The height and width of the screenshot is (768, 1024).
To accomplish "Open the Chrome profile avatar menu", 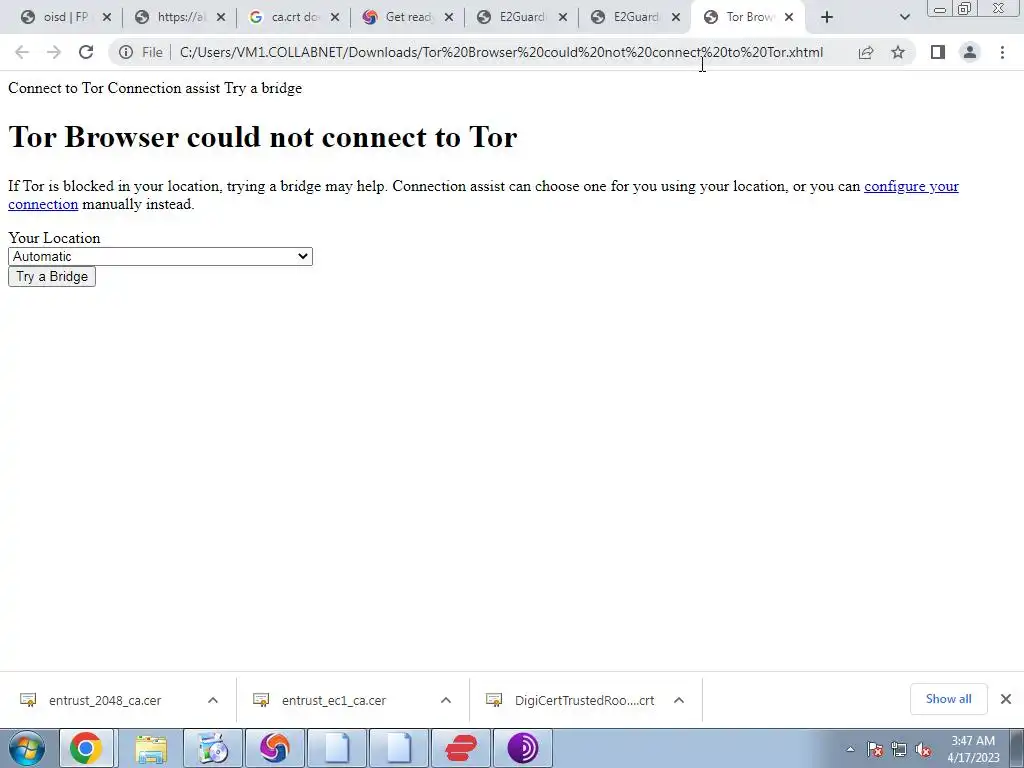I will click(970, 52).
